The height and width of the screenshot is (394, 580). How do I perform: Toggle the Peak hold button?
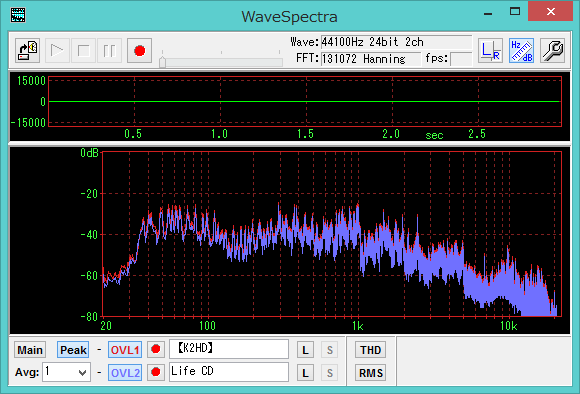point(73,350)
